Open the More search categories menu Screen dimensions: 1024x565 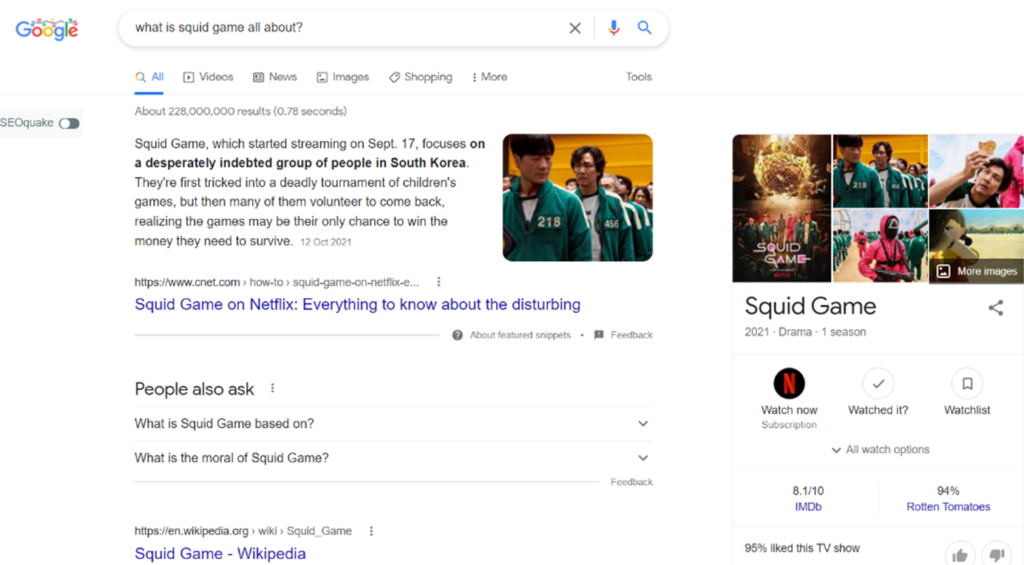click(489, 77)
